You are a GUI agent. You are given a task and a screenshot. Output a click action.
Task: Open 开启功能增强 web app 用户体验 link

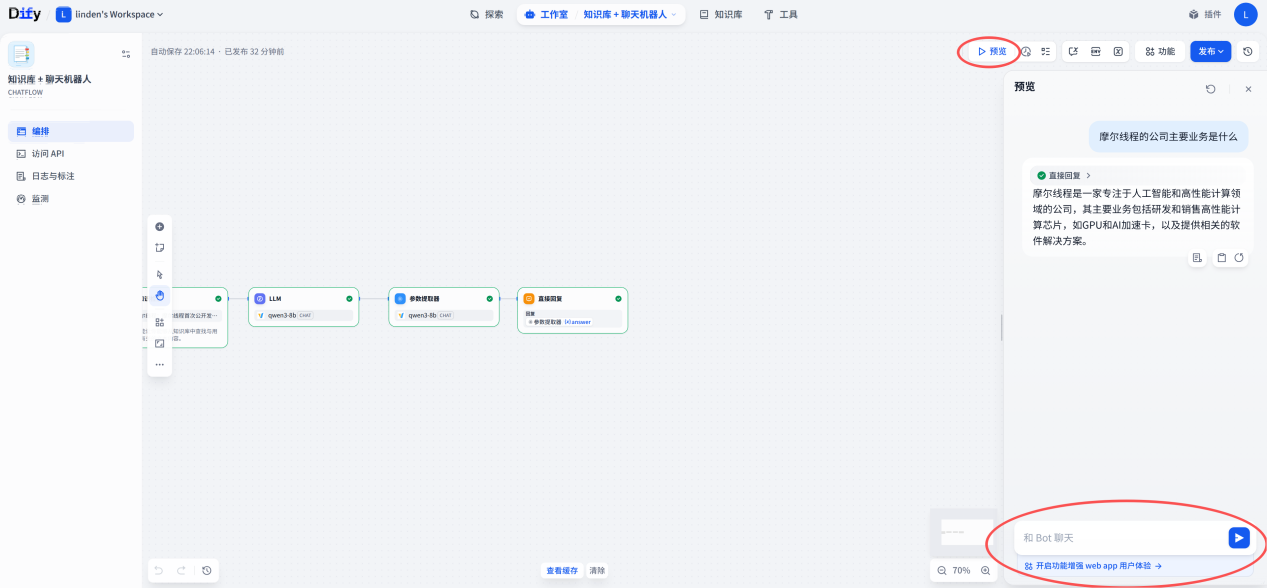[1092, 566]
